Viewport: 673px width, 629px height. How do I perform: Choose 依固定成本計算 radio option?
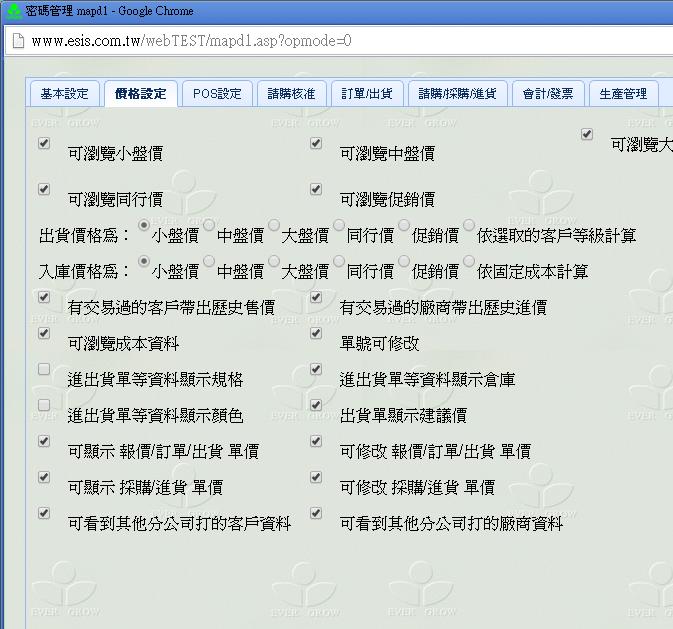click(469, 261)
